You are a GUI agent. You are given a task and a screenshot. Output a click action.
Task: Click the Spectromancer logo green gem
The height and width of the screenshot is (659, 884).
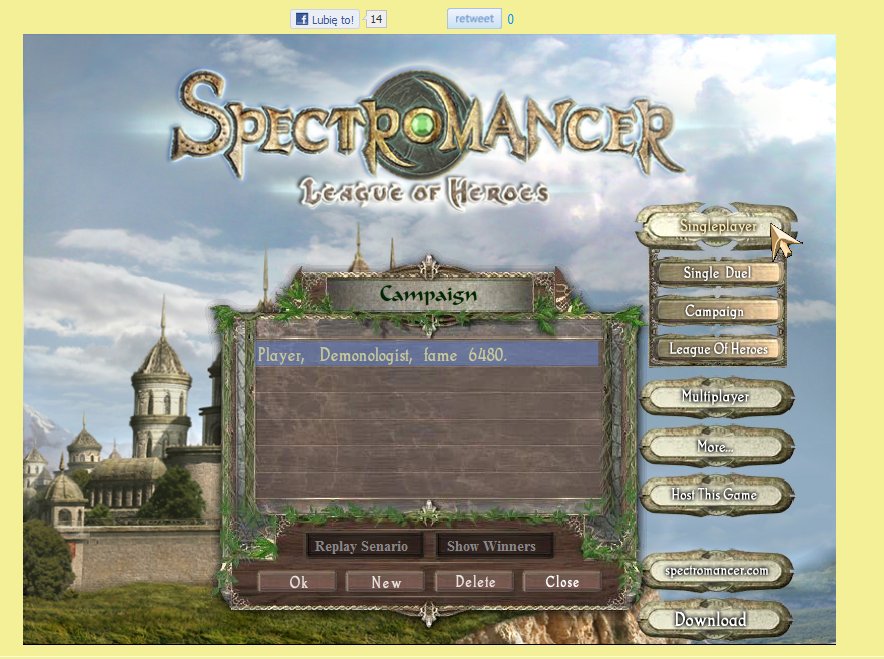click(x=422, y=125)
